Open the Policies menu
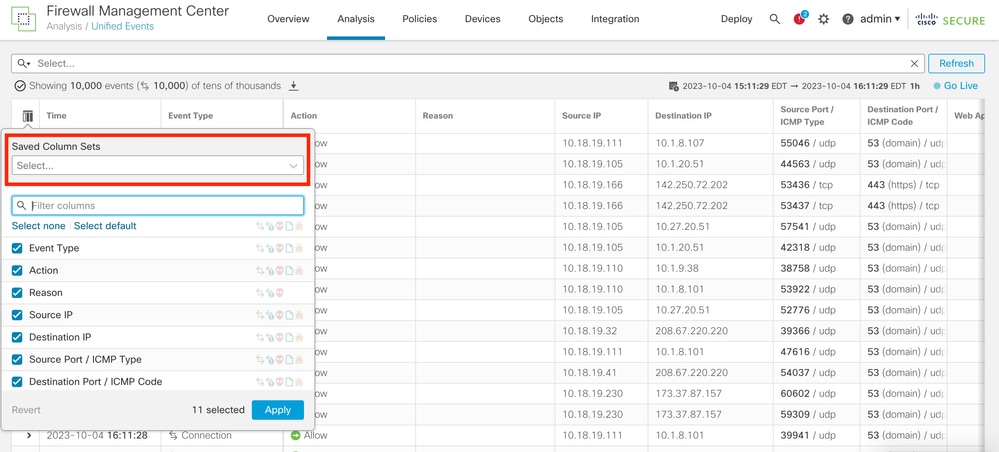 [x=419, y=19]
